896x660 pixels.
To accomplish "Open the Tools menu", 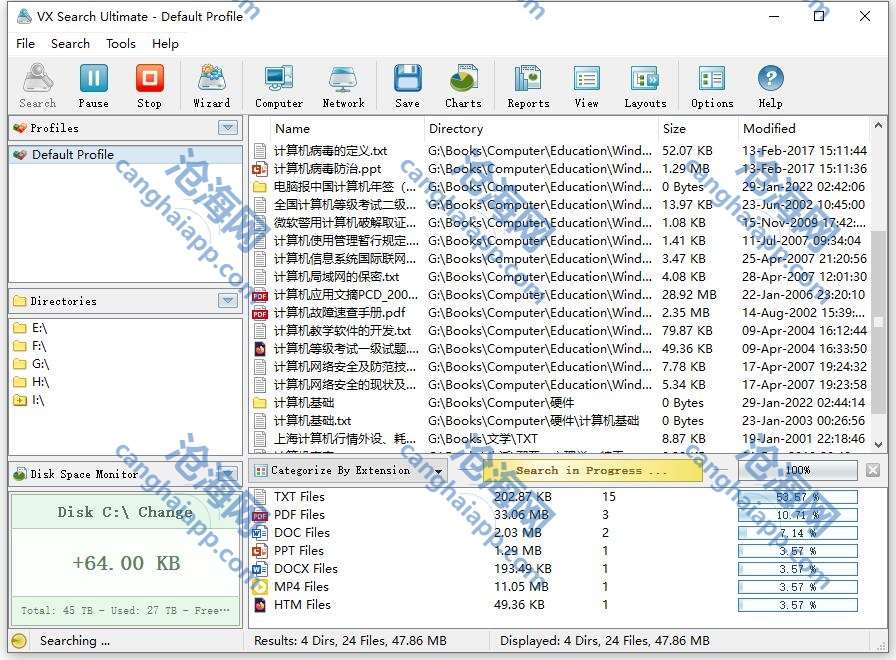I will [x=121, y=43].
